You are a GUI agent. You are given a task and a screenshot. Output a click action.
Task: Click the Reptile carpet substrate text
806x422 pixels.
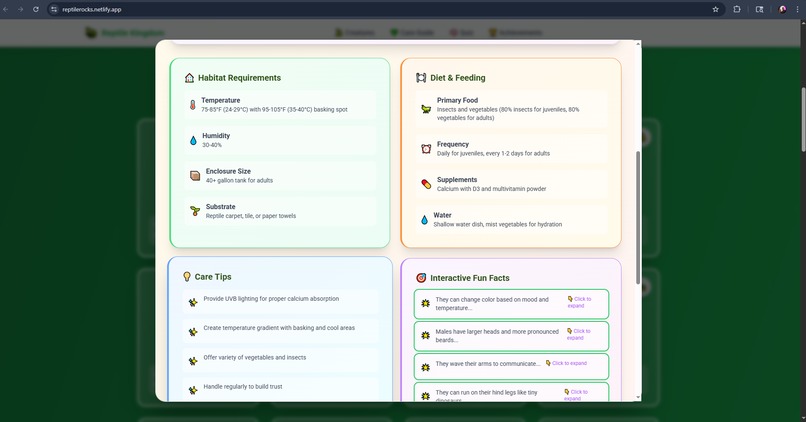tap(251, 216)
